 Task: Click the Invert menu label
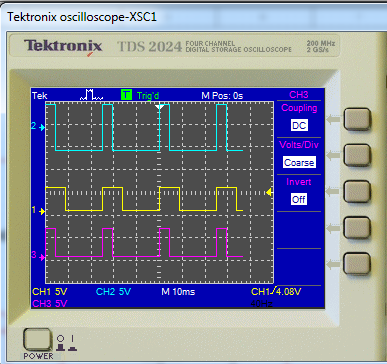pos(298,182)
